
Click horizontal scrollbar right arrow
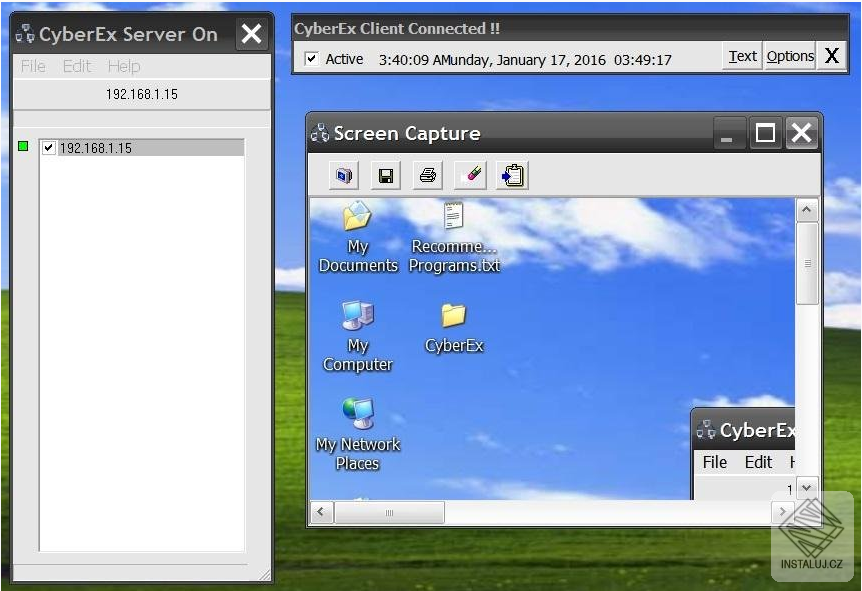782,512
